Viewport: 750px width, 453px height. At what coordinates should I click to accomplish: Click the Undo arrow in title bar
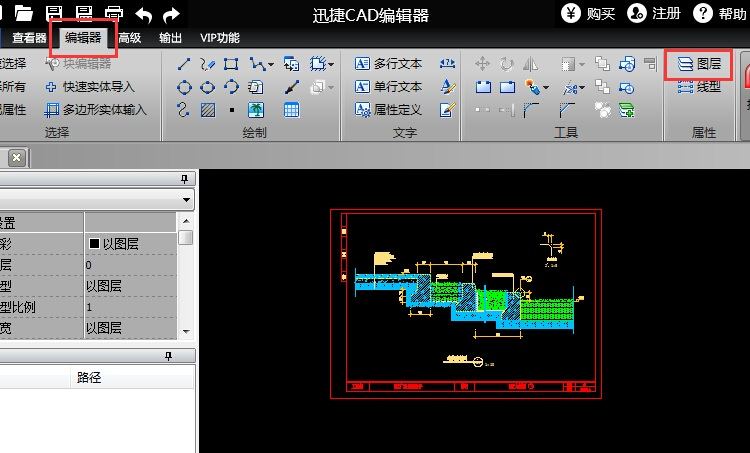143,14
